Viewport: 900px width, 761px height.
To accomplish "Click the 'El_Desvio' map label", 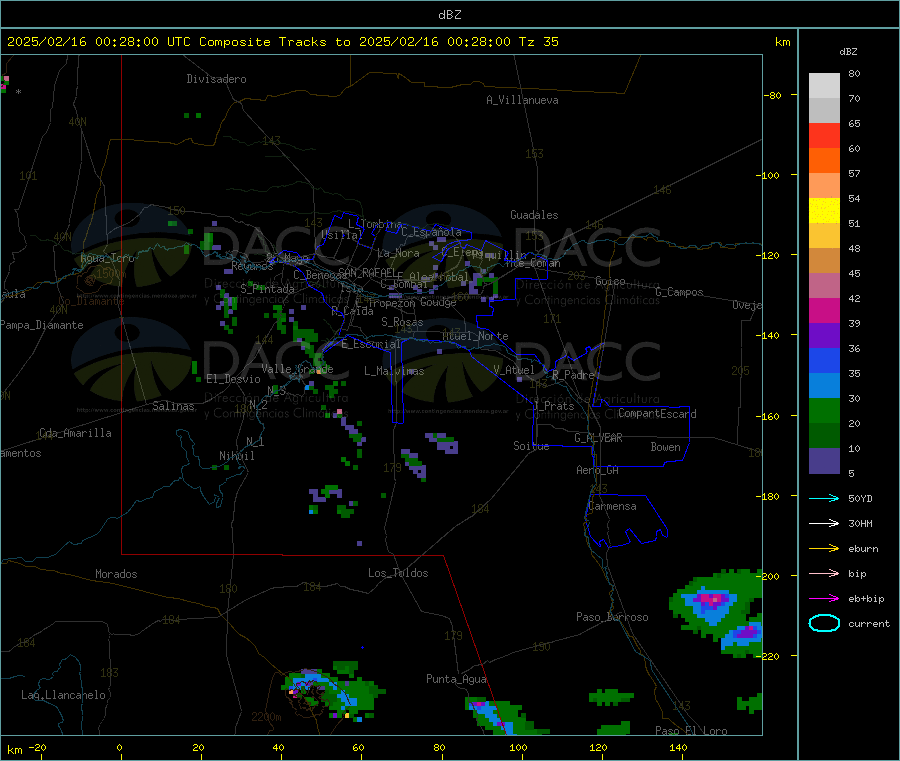I will click(x=234, y=379).
